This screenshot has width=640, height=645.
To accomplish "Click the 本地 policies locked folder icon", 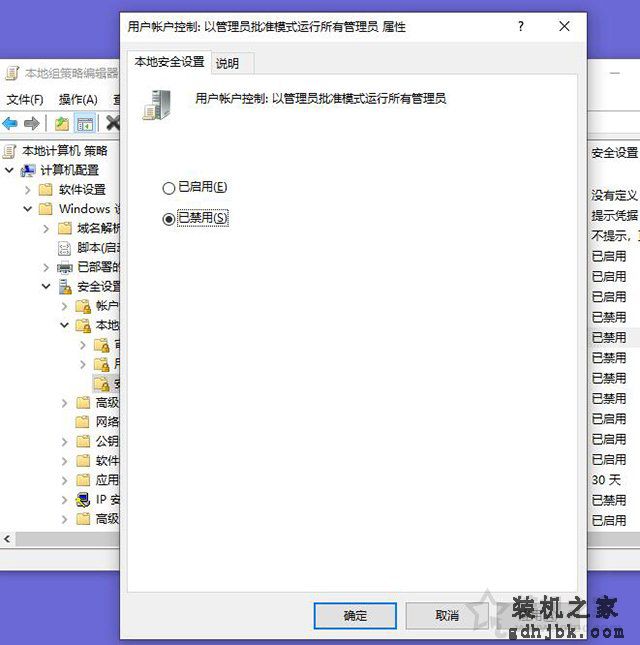I will [83, 325].
